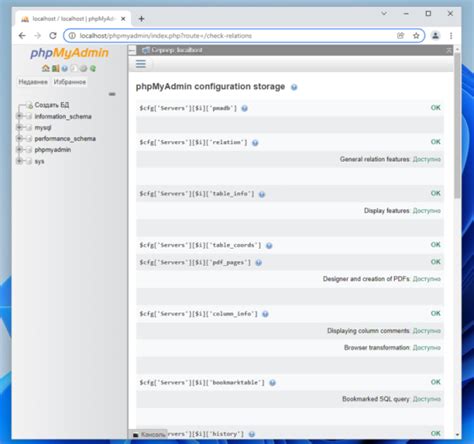
Task: Click help icon beside the 'pdf_pages' setting
Action: pos(258,263)
